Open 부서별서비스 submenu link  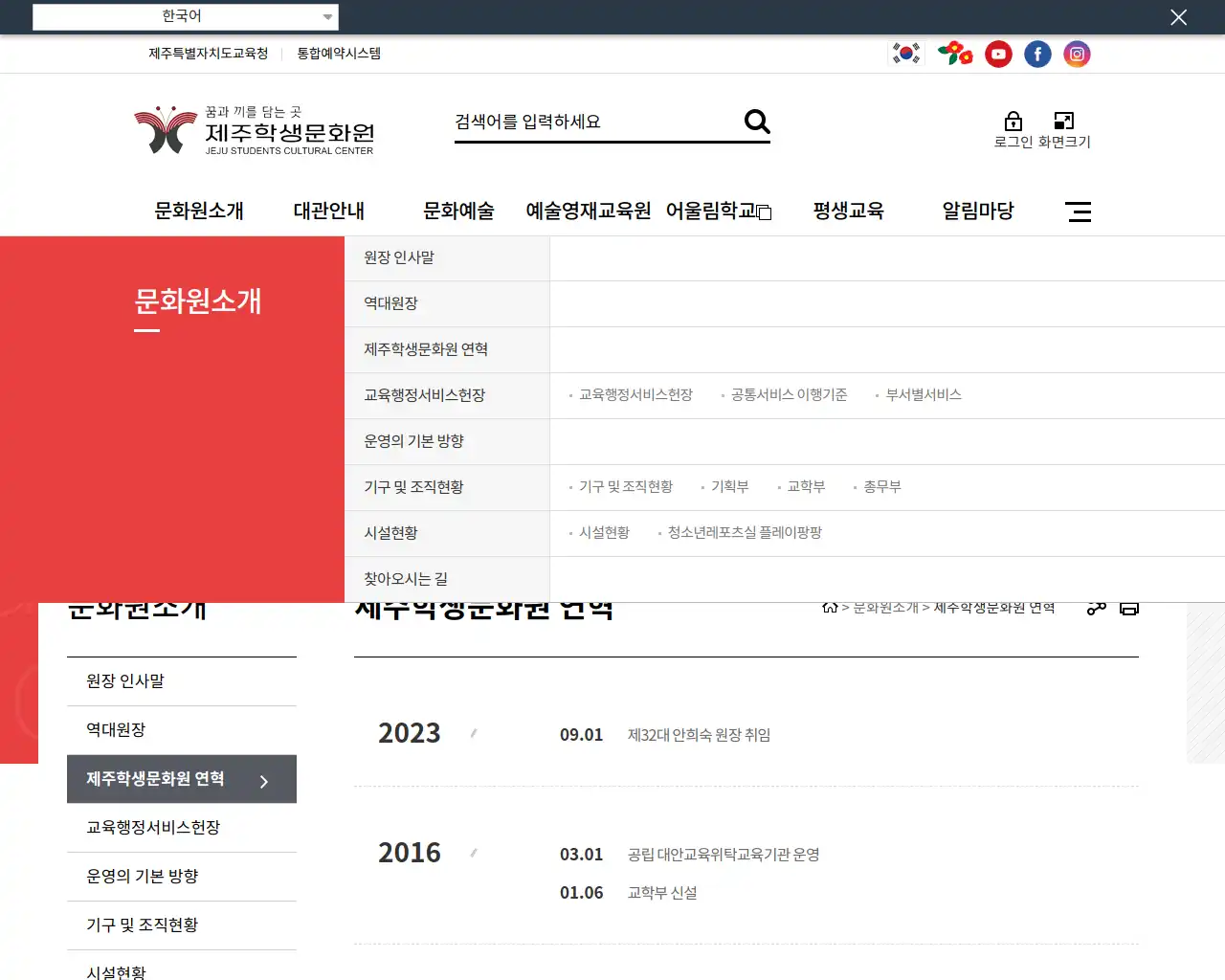[x=924, y=395]
